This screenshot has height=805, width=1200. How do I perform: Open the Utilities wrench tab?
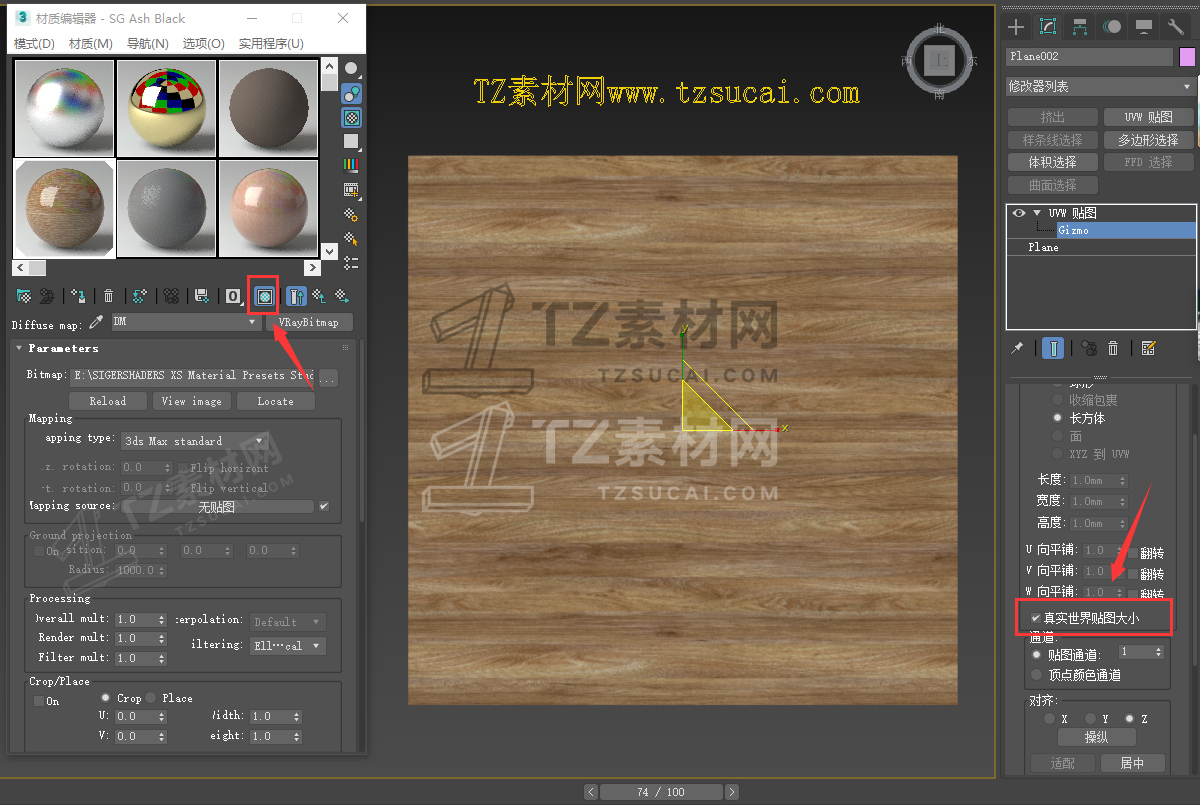1176,27
